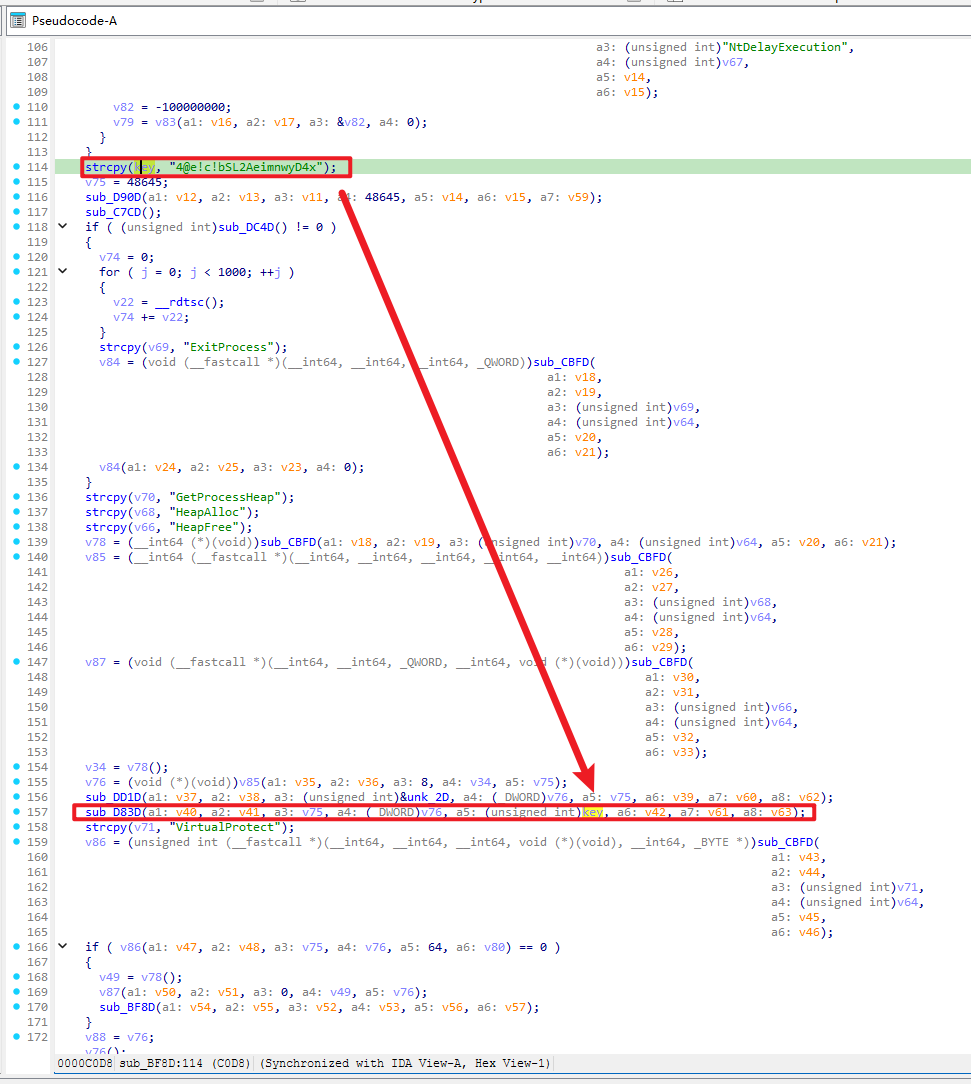Select the "4@e!c!bSL2AeimnwyD4x" key string
971x1084 pixels.
coord(246,167)
